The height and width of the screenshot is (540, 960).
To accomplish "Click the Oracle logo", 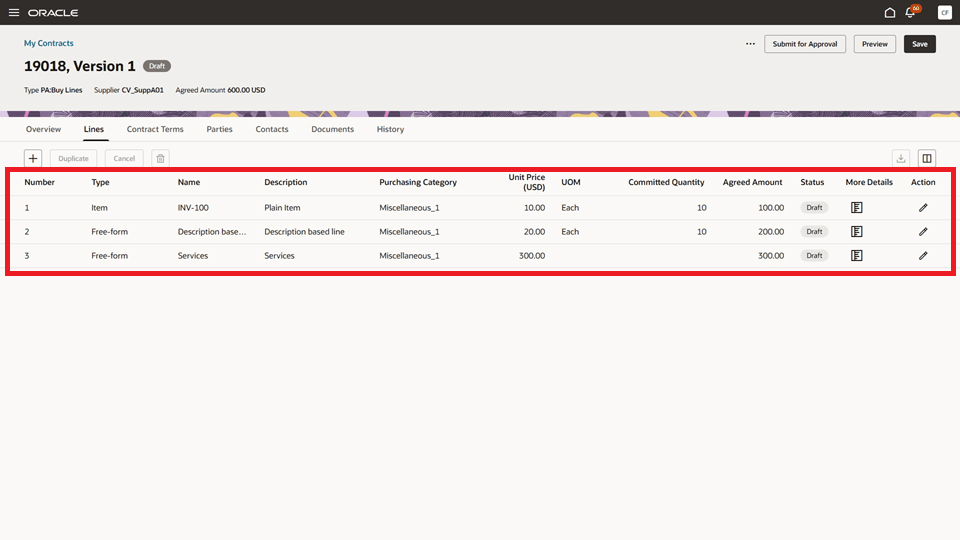I will (x=53, y=13).
